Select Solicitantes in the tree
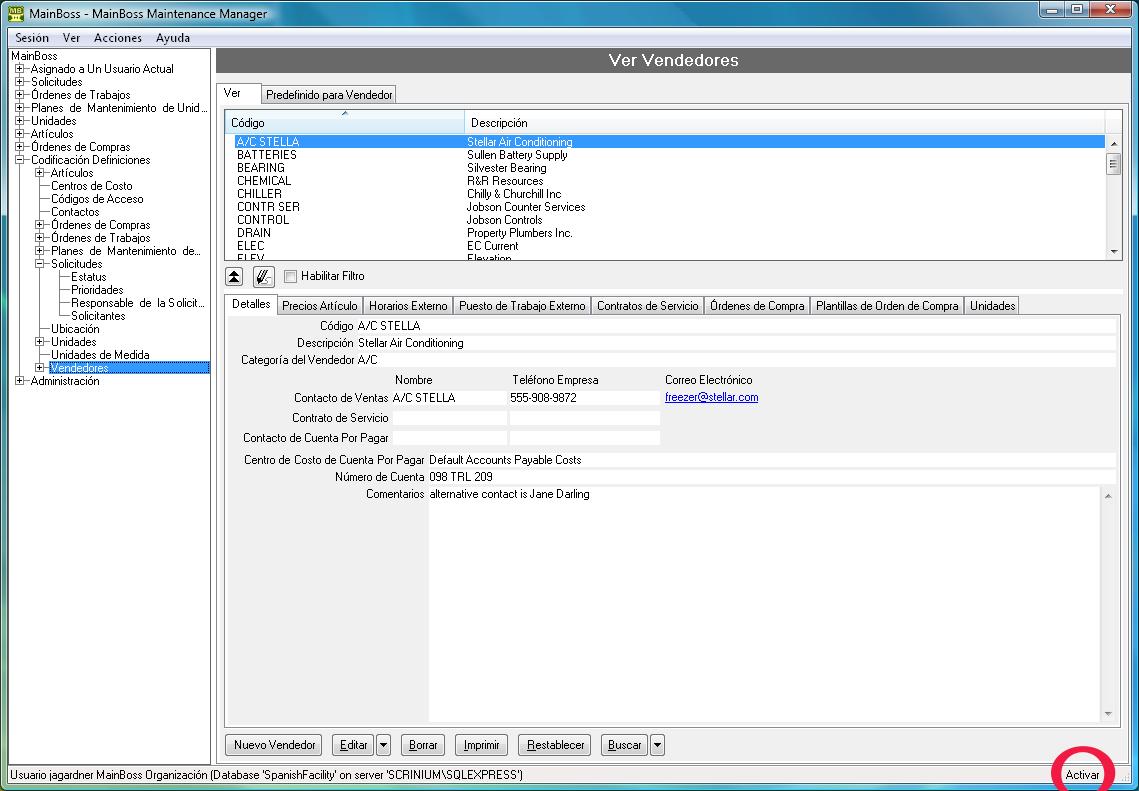The width and height of the screenshot is (1139, 791). 98,316
